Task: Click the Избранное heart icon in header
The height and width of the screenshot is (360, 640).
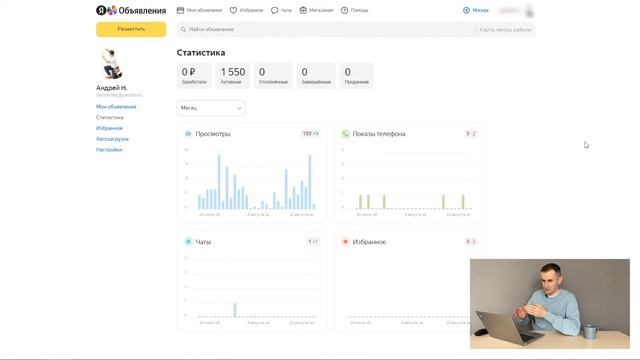Action: 233,10
